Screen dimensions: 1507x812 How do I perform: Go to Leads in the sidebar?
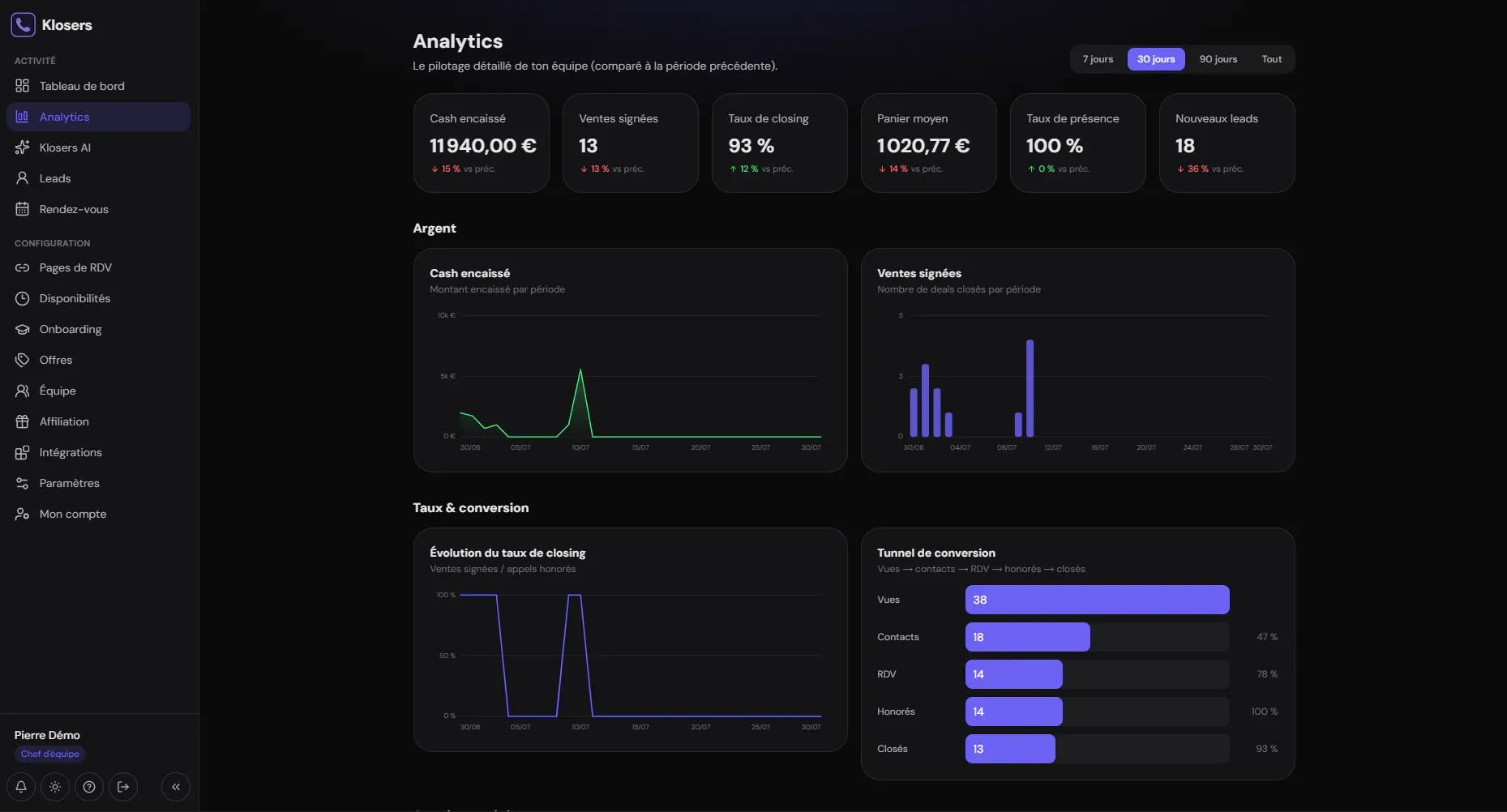pos(98,178)
